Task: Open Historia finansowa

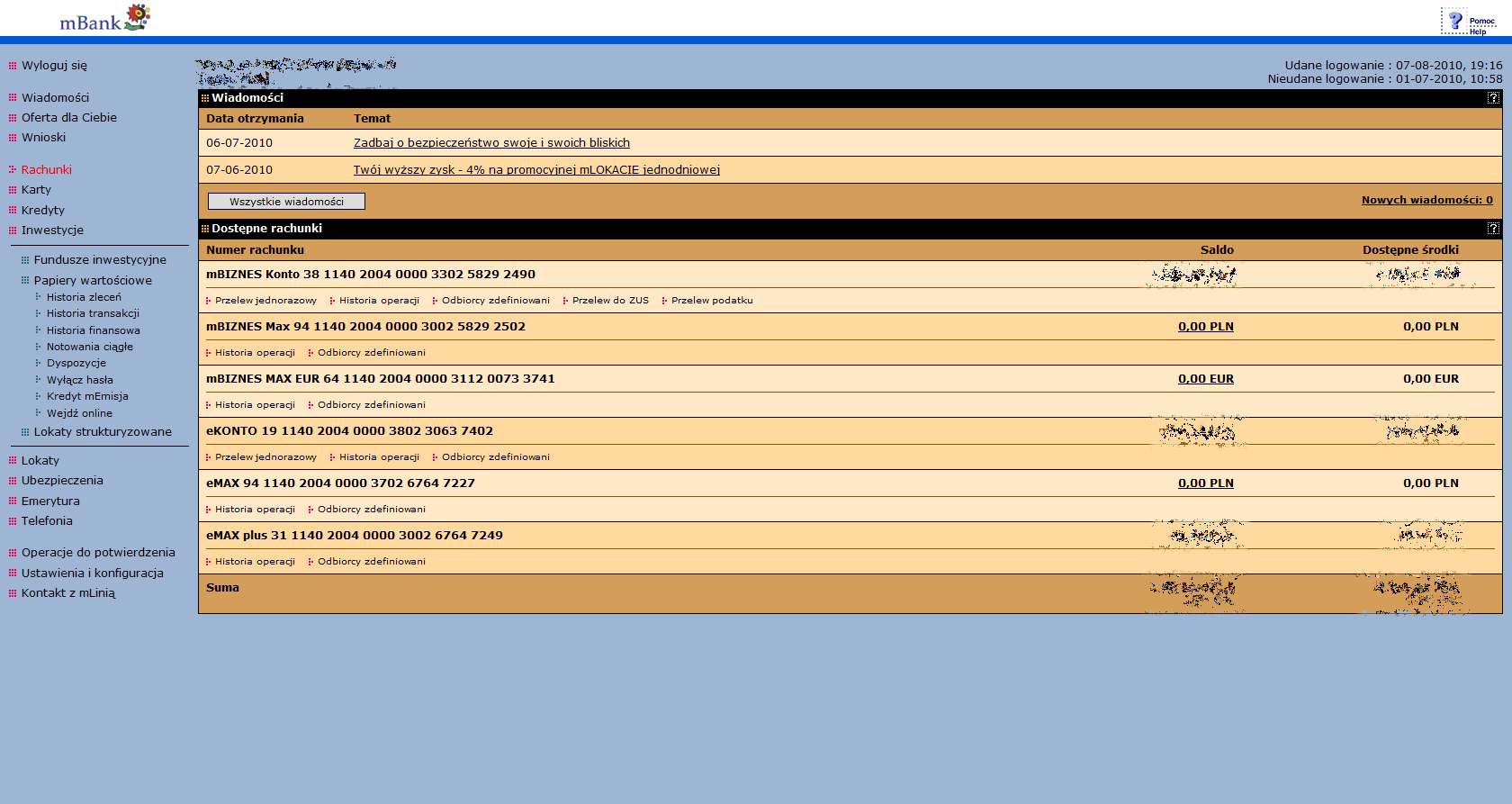Action: 94,330
